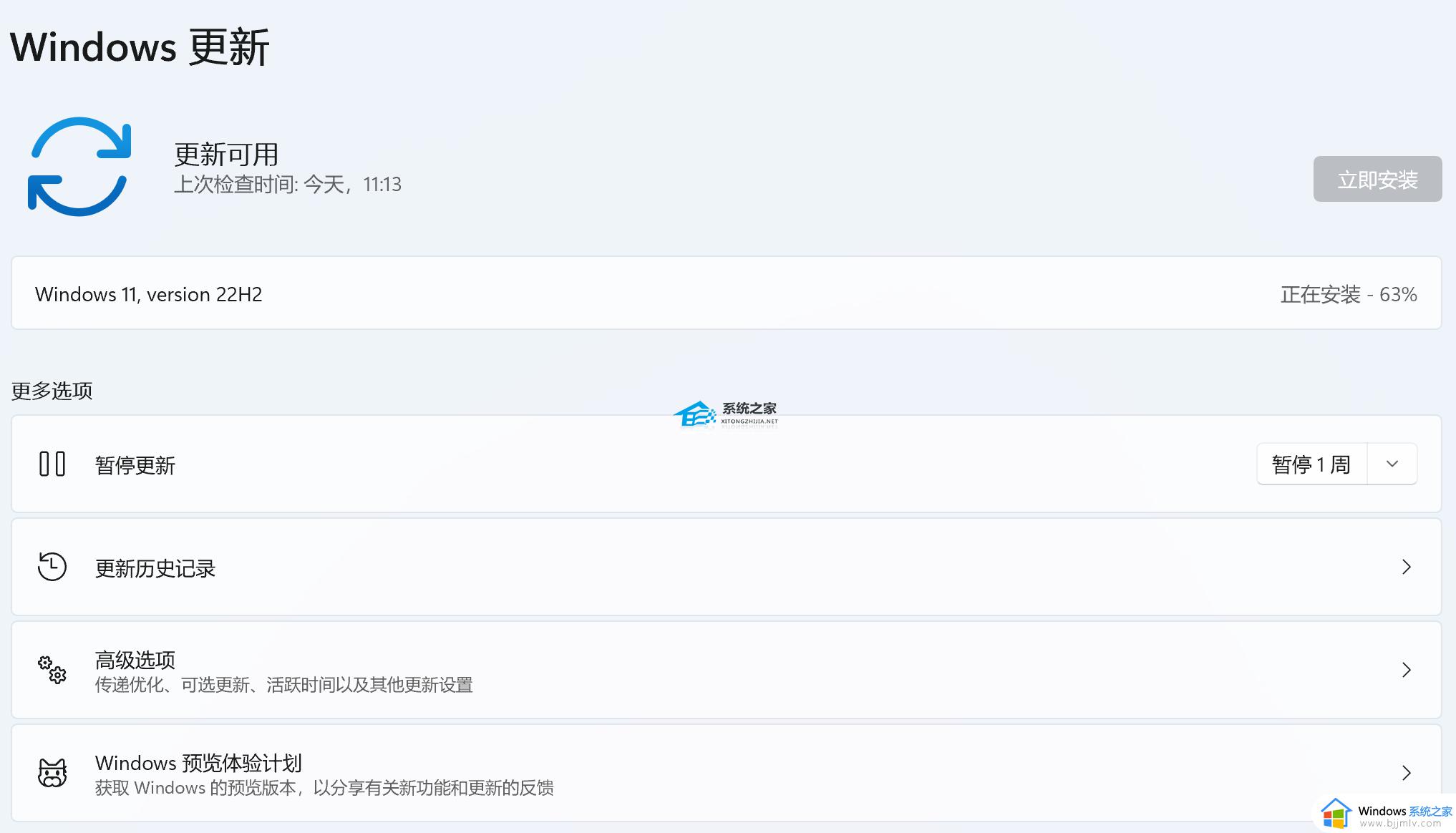Click the cat face Insider Program icon
This screenshot has height=833, width=1456.
[52, 773]
